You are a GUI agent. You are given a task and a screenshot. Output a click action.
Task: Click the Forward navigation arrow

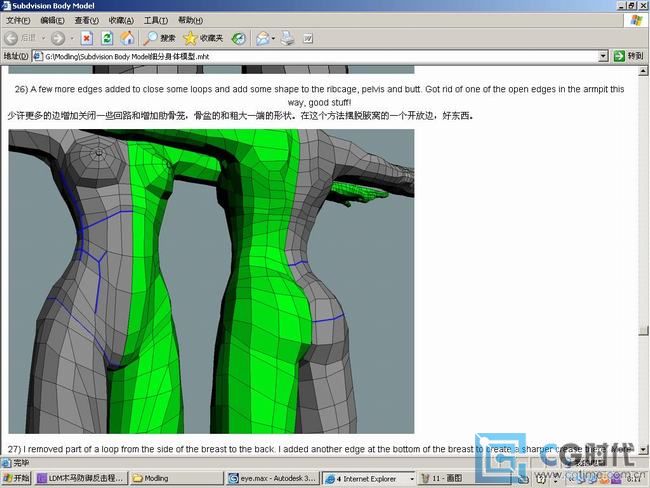pos(58,39)
